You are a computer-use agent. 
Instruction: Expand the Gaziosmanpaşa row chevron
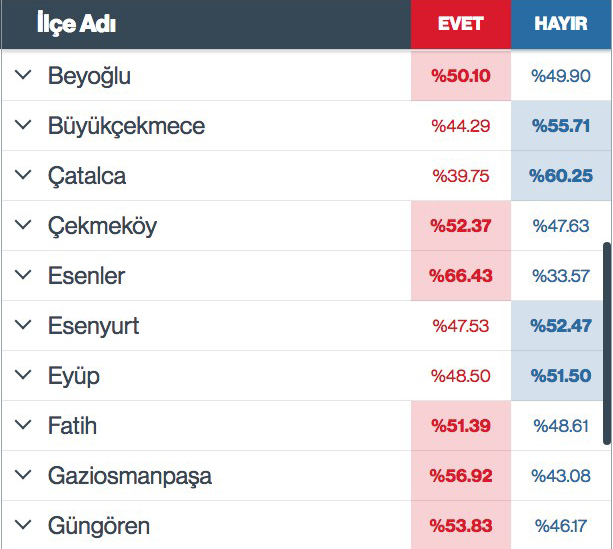point(23,475)
